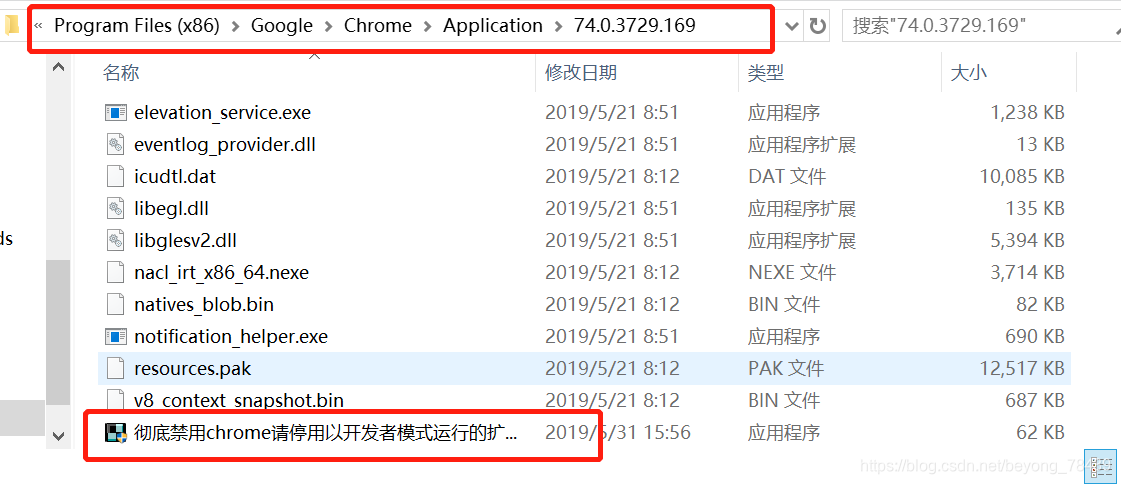Image resolution: width=1121 pixels, height=484 pixels.
Task: Click the size value 62 KB
Action: [1040, 433]
